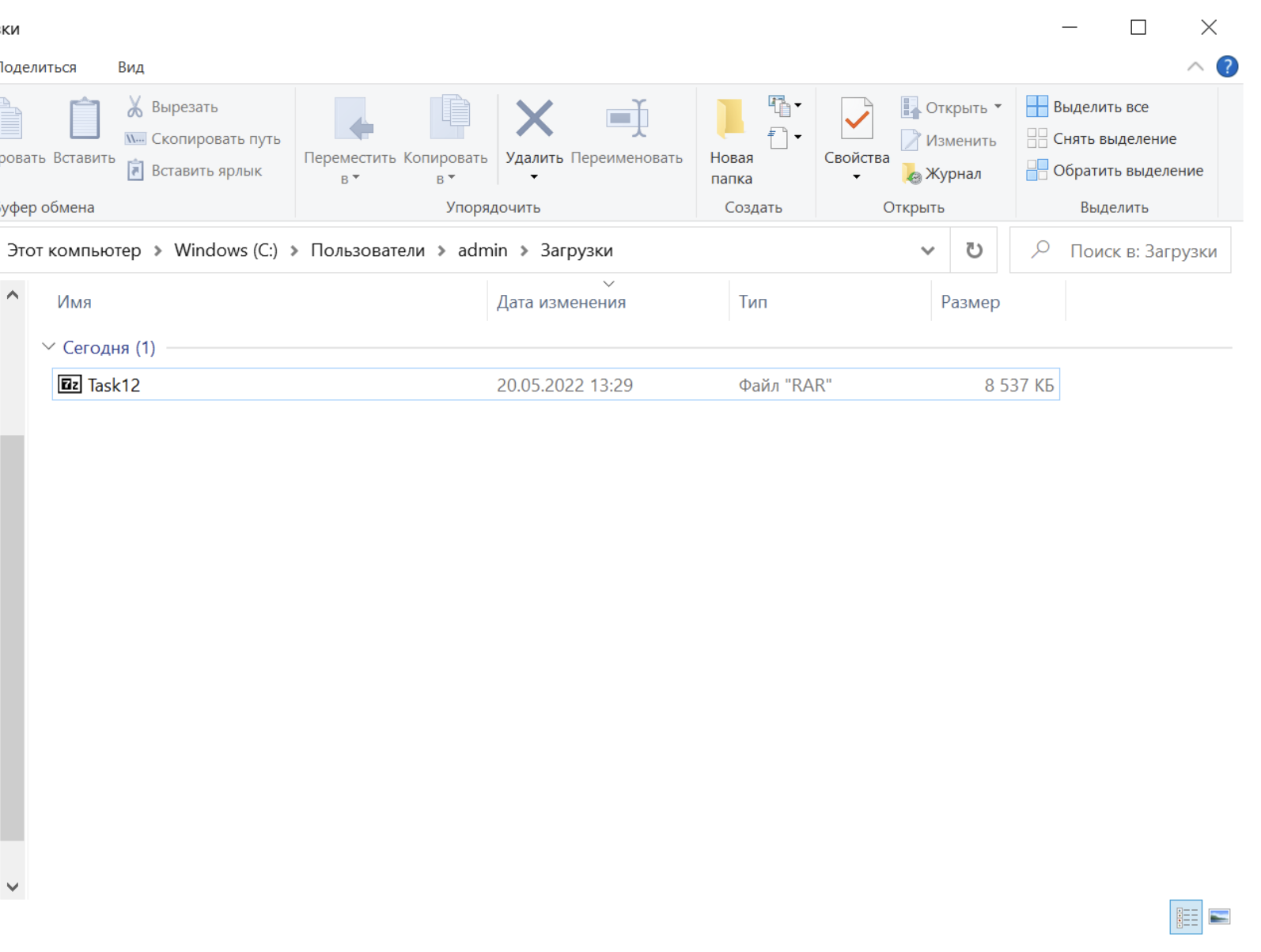The width and height of the screenshot is (1261, 952).
Task: Open Журнал history icon
Action: point(911,173)
